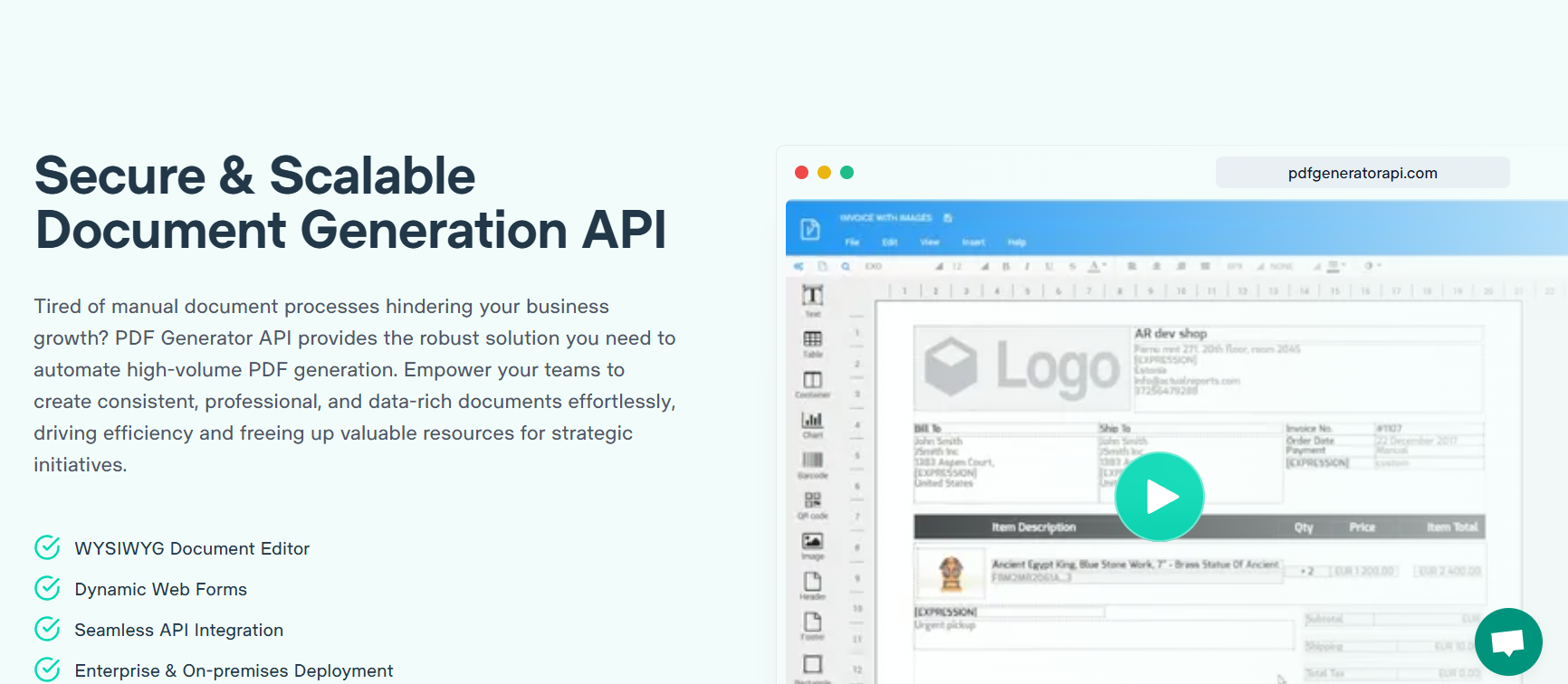Viewport: 1568px width, 684px height.
Task: Click the magnifier icon in editor toolbar
Action: pyautogui.click(x=846, y=267)
